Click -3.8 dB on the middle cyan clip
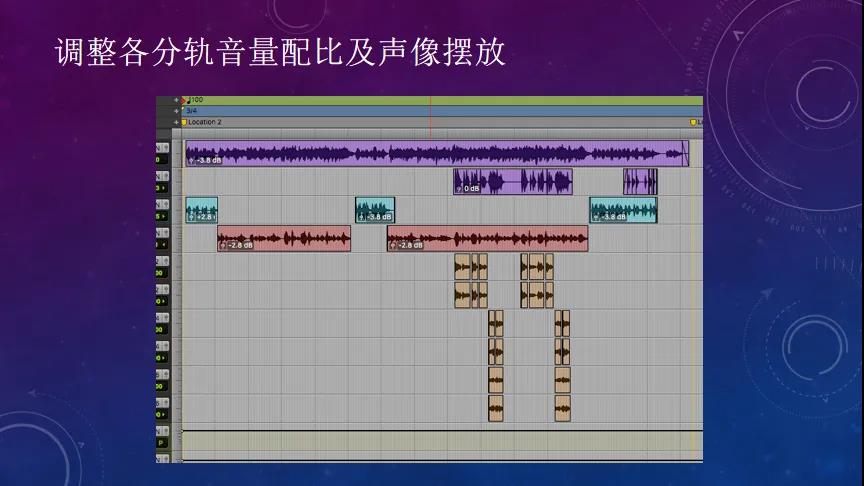The height and width of the screenshot is (486, 864). [x=379, y=217]
